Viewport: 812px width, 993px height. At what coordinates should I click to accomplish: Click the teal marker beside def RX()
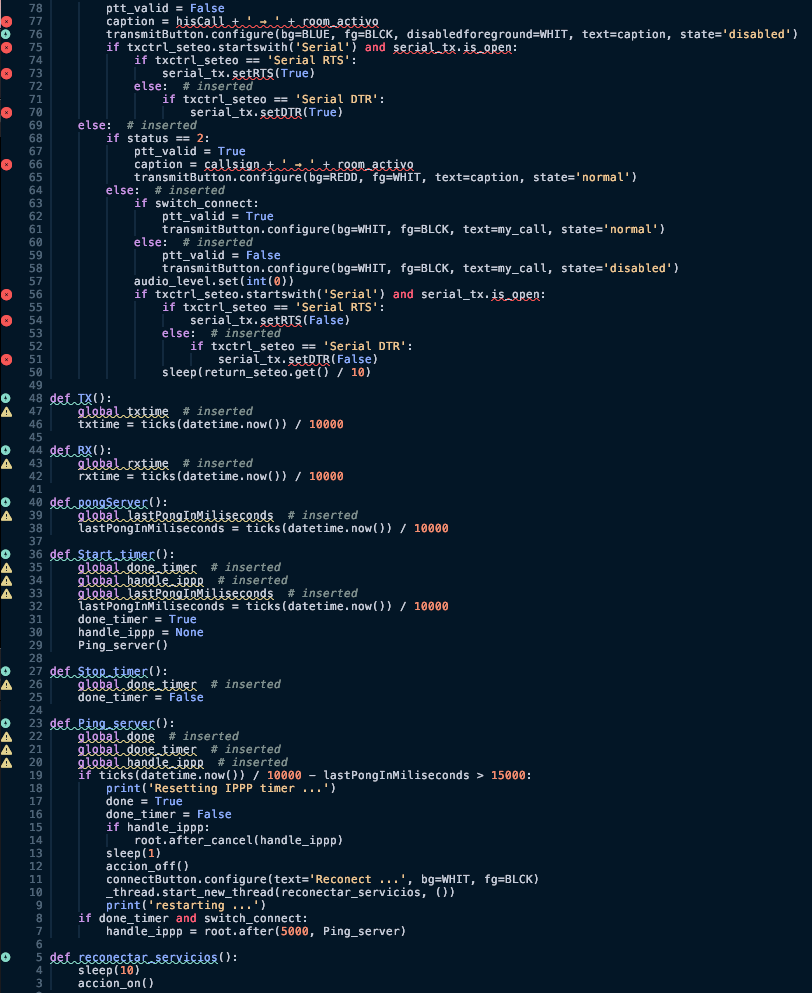[6, 450]
